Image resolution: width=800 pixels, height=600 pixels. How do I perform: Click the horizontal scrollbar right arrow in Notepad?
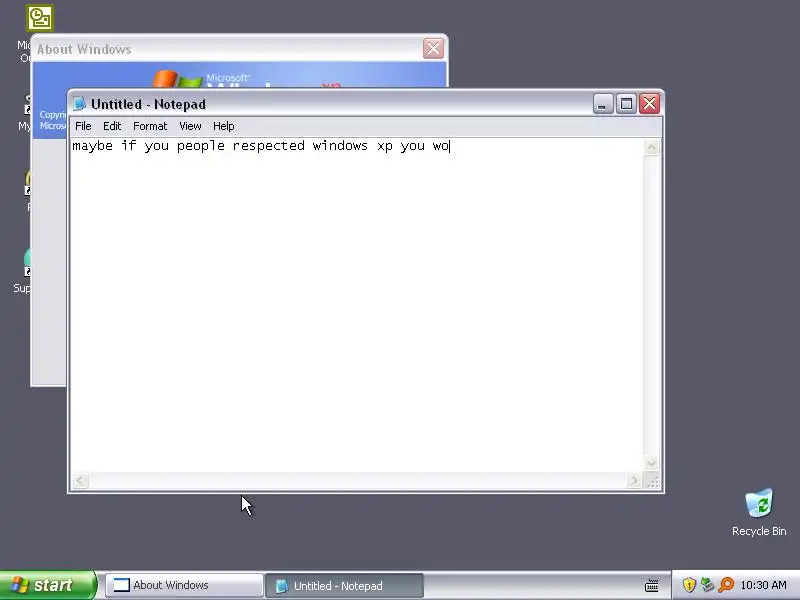click(x=634, y=480)
